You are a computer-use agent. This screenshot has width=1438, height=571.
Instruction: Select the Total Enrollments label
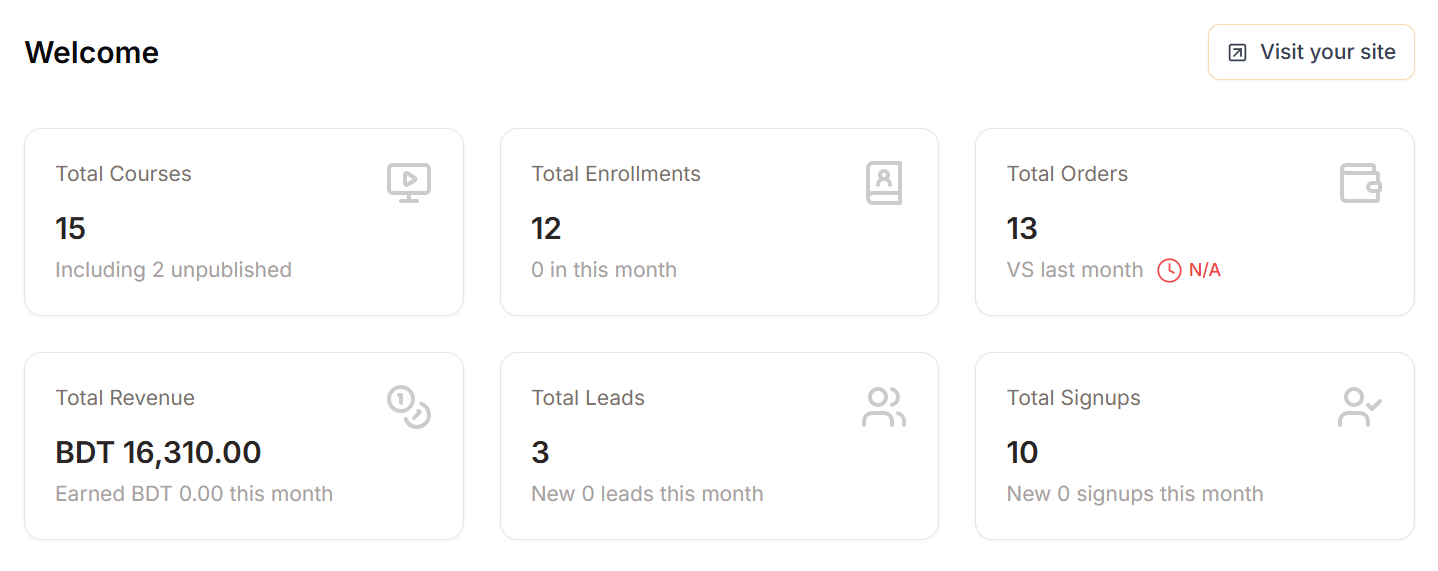(616, 174)
